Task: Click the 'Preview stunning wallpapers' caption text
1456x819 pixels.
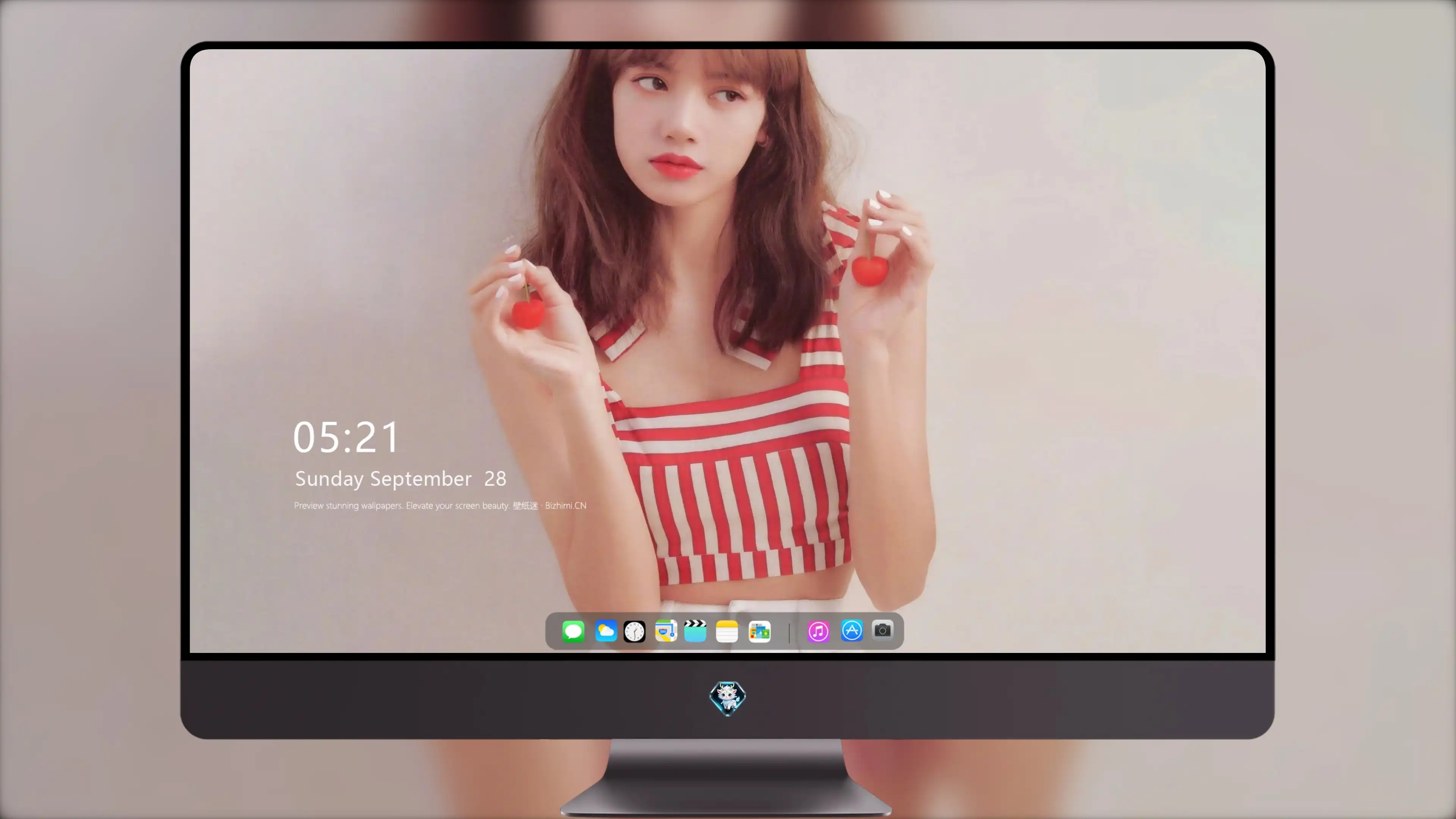Action: (x=440, y=505)
